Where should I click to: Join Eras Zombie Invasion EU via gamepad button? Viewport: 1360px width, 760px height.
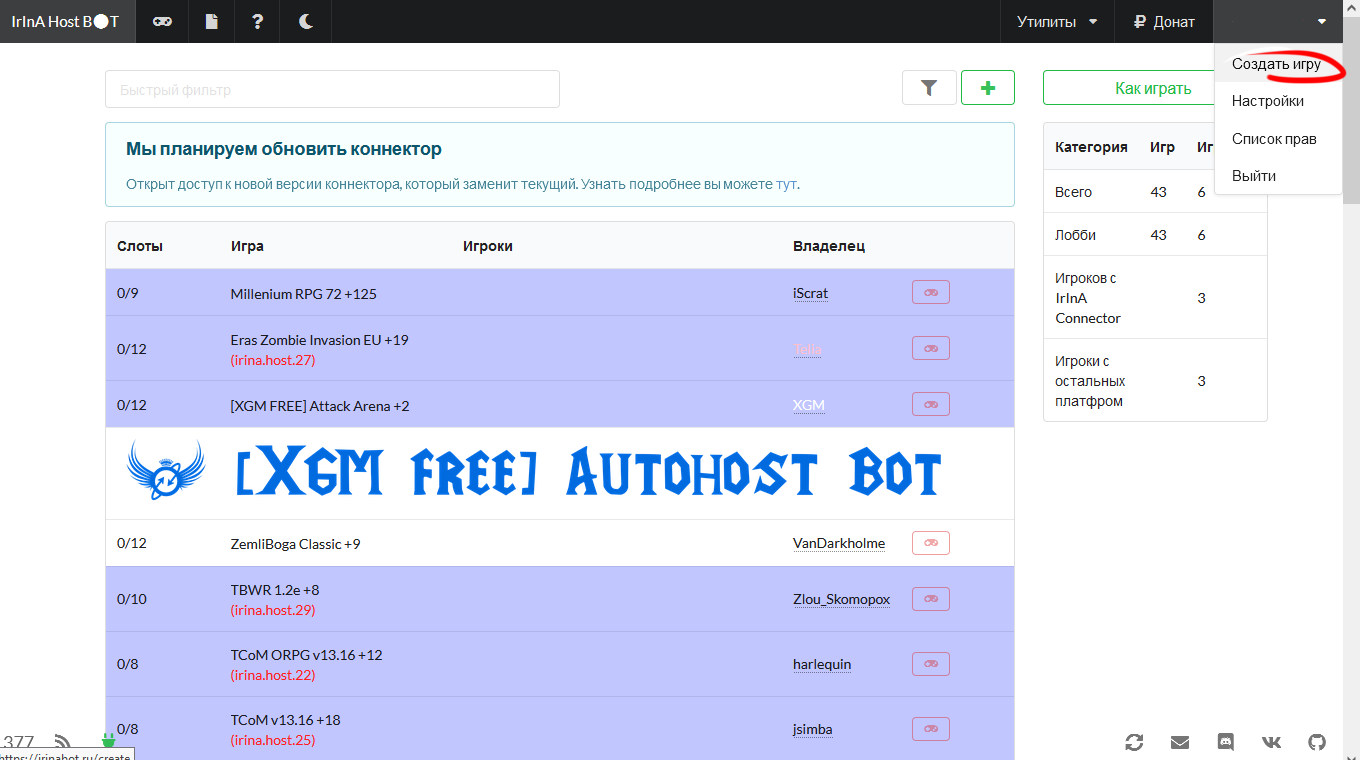931,348
